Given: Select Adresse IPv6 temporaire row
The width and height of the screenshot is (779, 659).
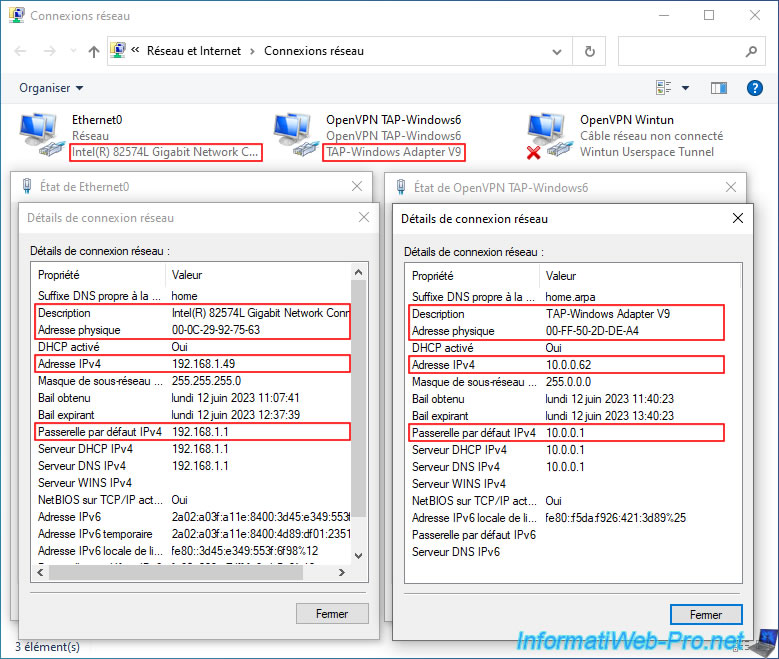Looking at the screenshot, I should (193, 534).
